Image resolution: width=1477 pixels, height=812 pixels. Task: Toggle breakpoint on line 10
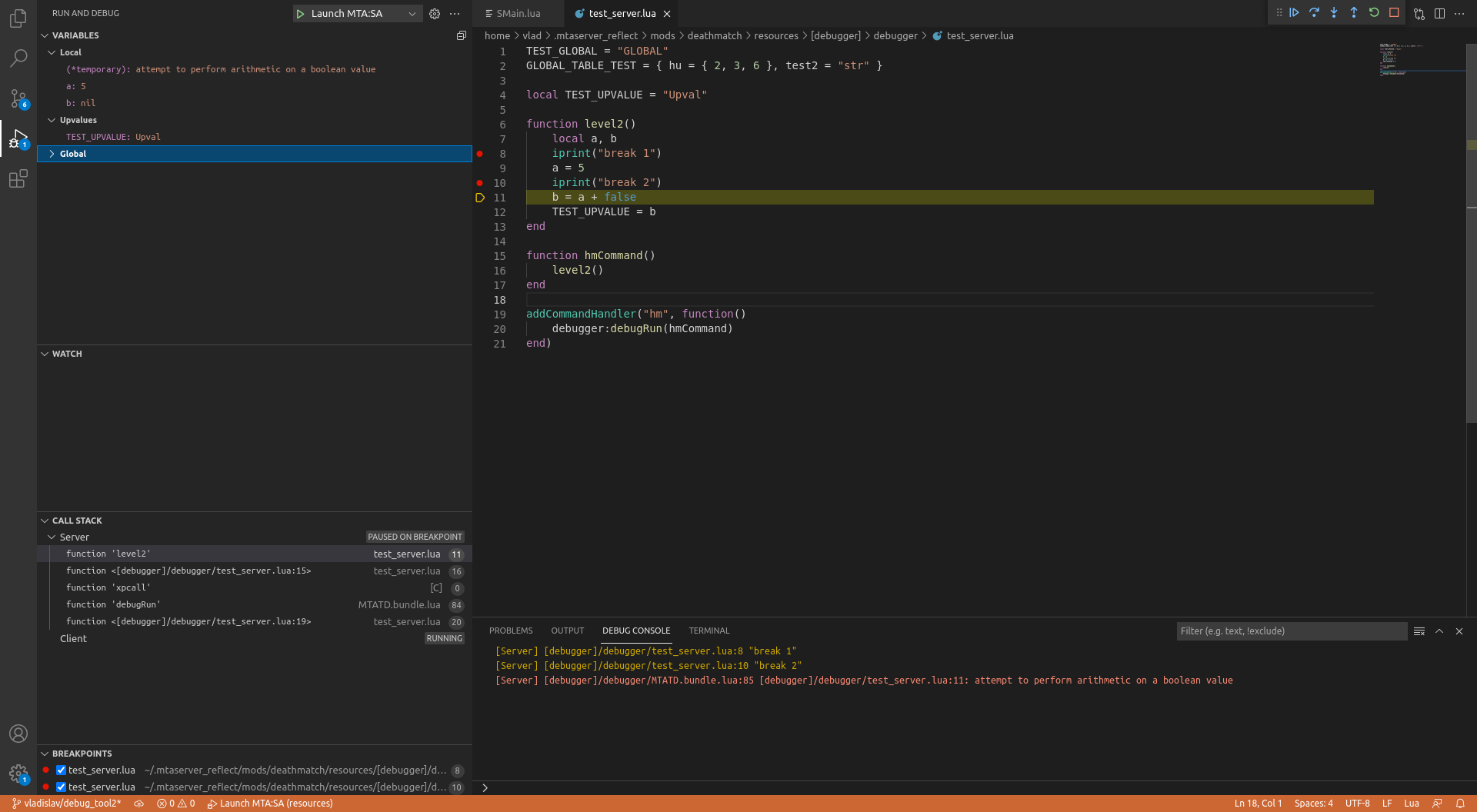[x=480, y=183]
